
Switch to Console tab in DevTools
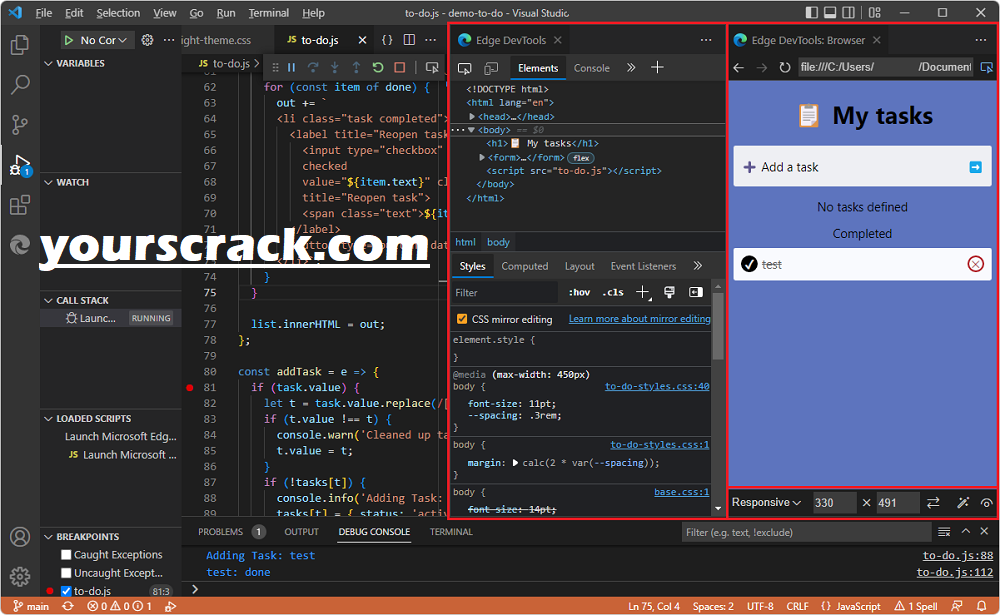[592, 68]
